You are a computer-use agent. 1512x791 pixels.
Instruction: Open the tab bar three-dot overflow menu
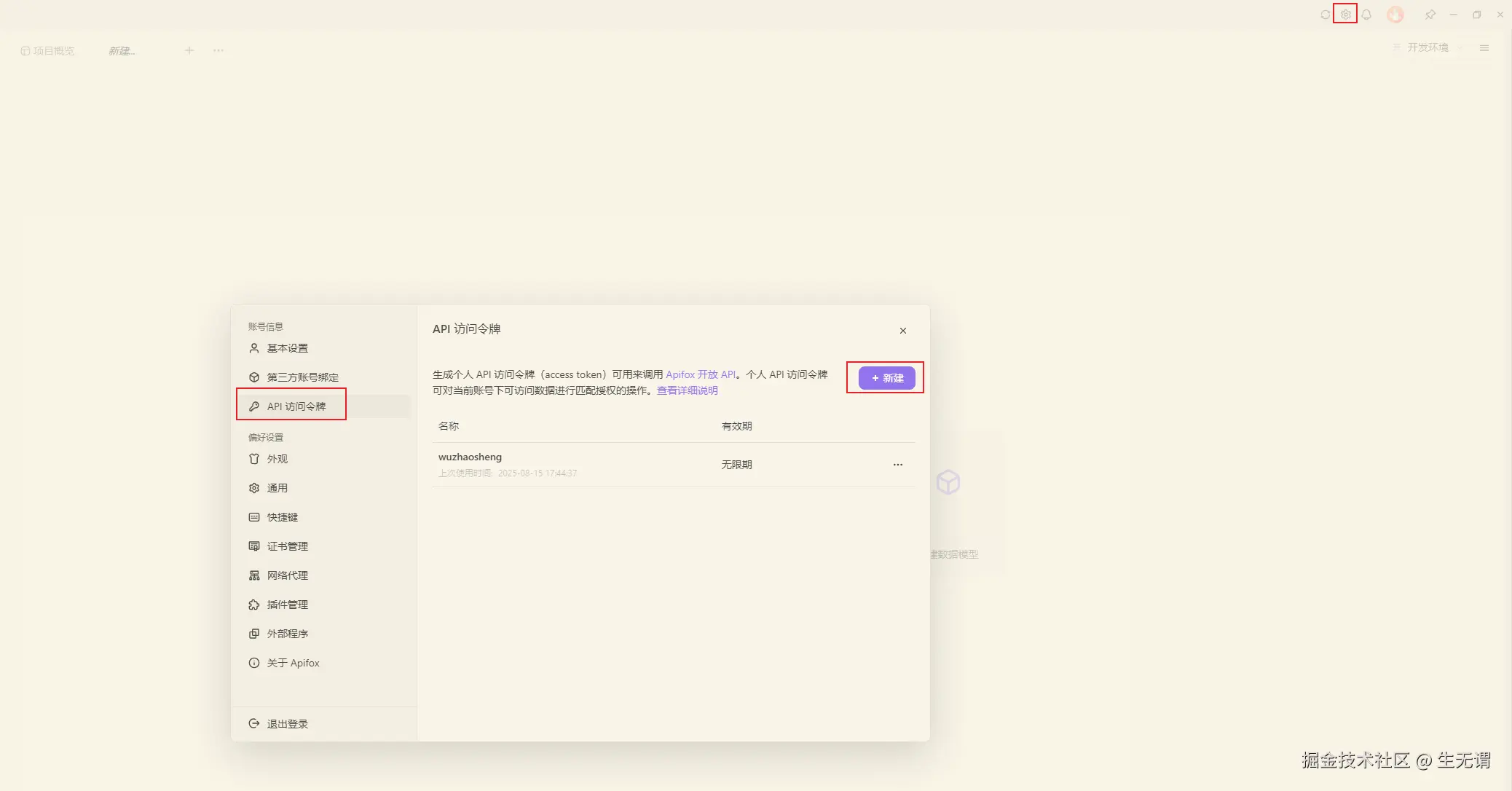click(x=218, y=50)
